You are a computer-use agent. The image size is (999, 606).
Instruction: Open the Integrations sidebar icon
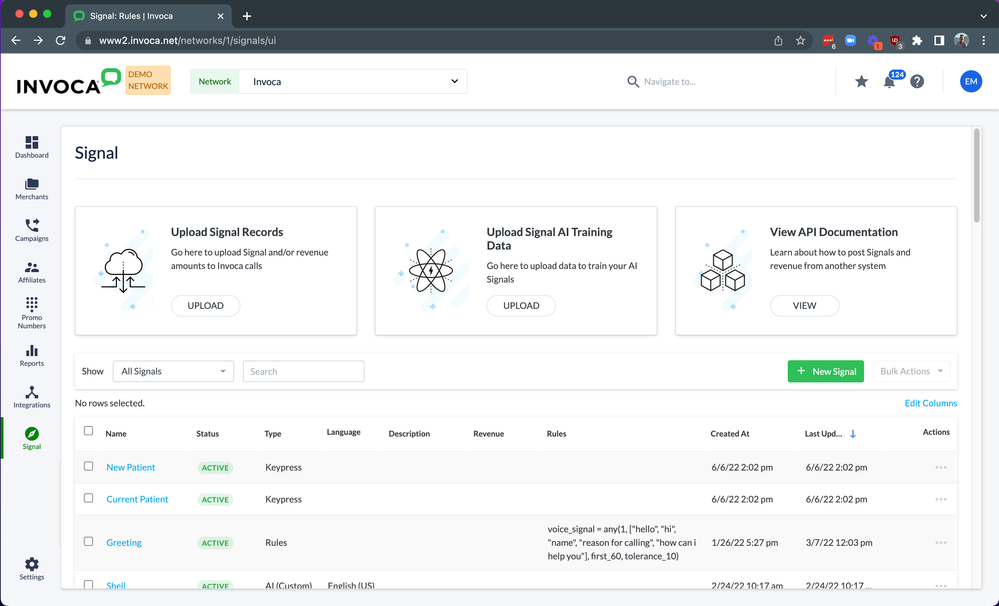pos(31,392)
